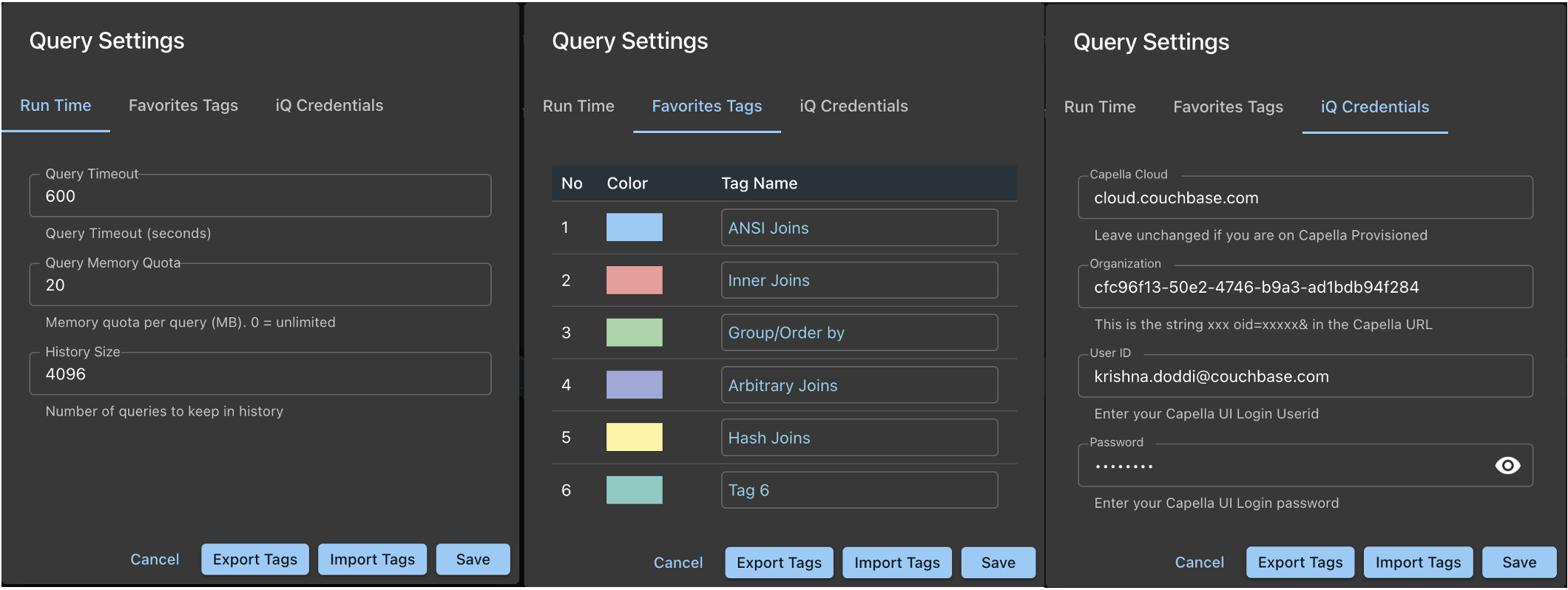Switch to Run Time tab in the middle dialog
The height and width of the screenshot is (590, 1568).
tap(578, 106)
